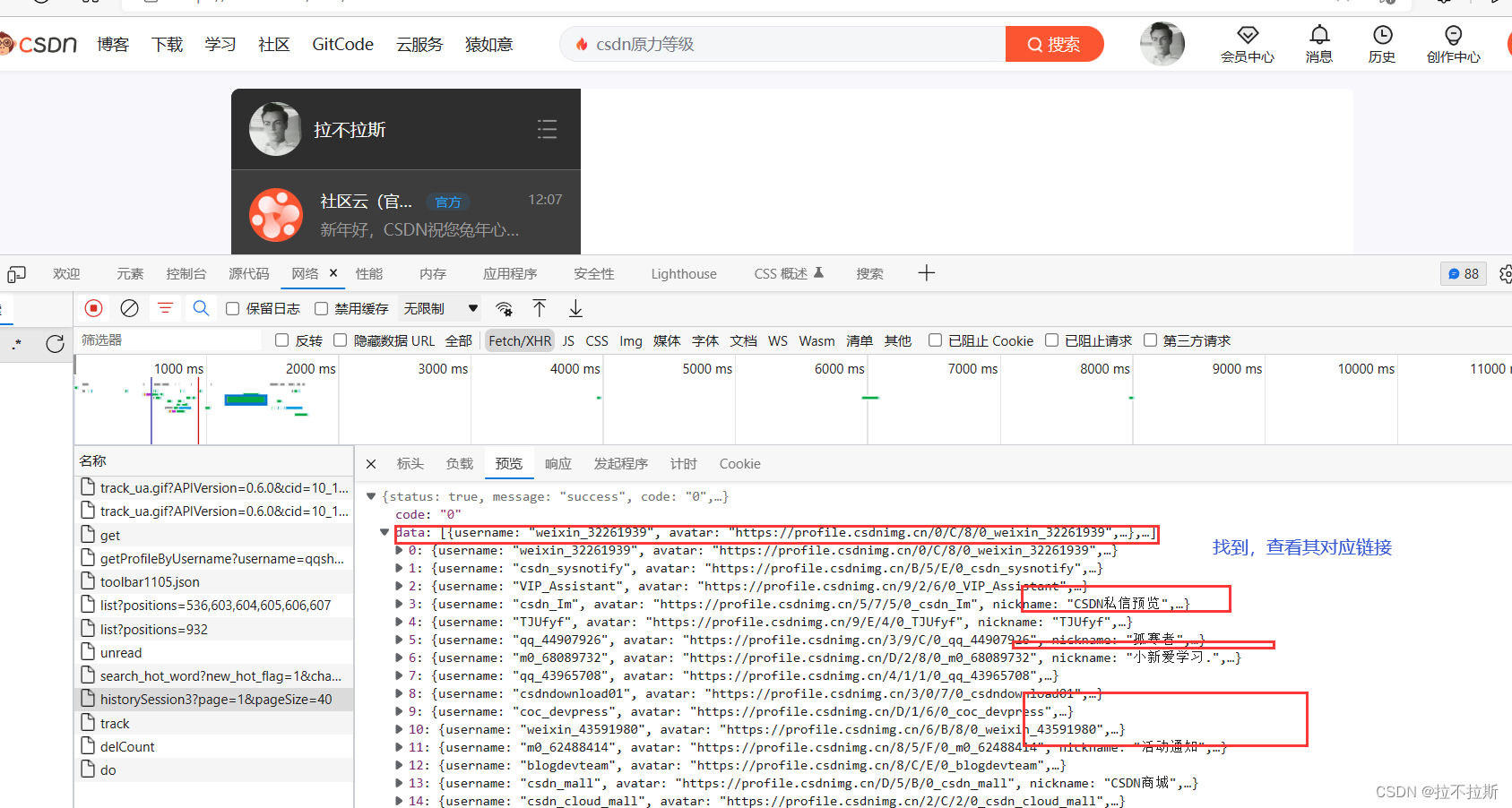Clear the network log icon
The image size is (1512, 808).
130,308
